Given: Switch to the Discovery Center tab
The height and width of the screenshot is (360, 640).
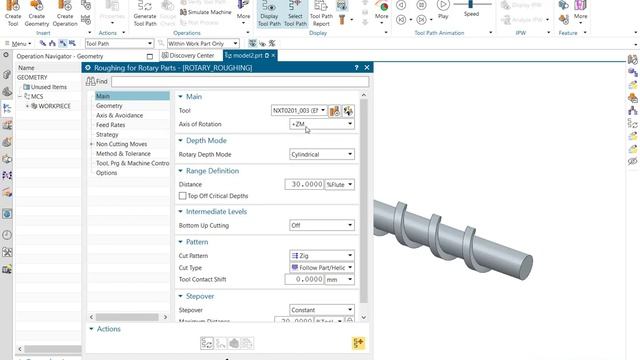Looking at the screenshot, I should click(188, 55).
